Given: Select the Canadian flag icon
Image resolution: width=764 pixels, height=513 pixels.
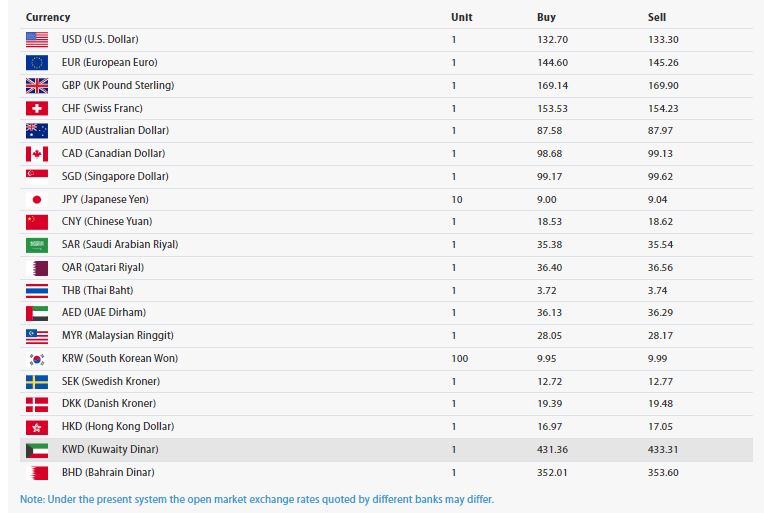Looking at the screenshot, I should coord(37,154).
